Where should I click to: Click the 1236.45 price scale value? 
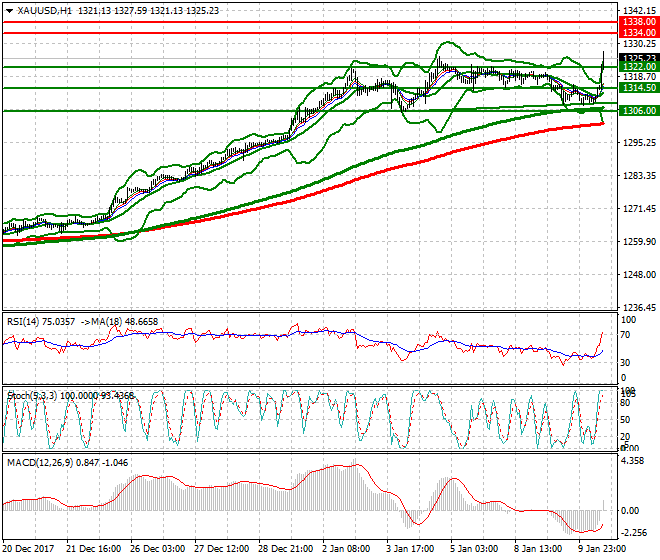[639, 308]
